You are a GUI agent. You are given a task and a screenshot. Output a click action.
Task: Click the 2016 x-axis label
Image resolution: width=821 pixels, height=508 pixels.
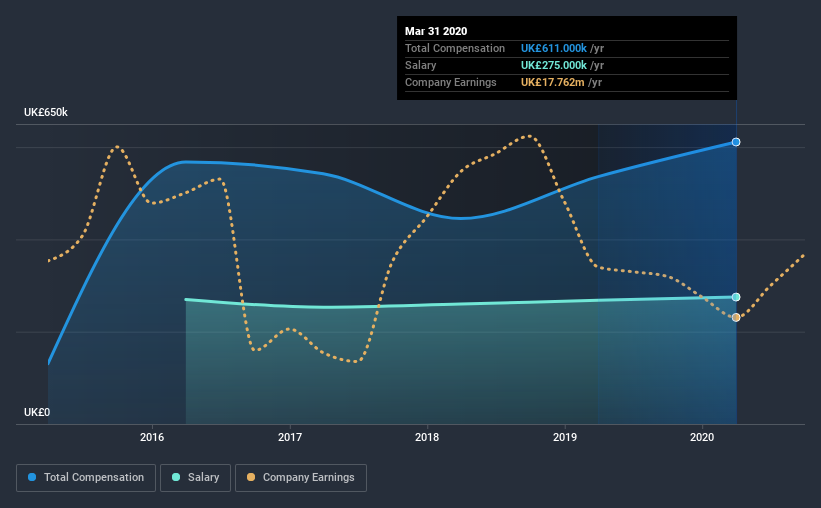coord(152,437)
